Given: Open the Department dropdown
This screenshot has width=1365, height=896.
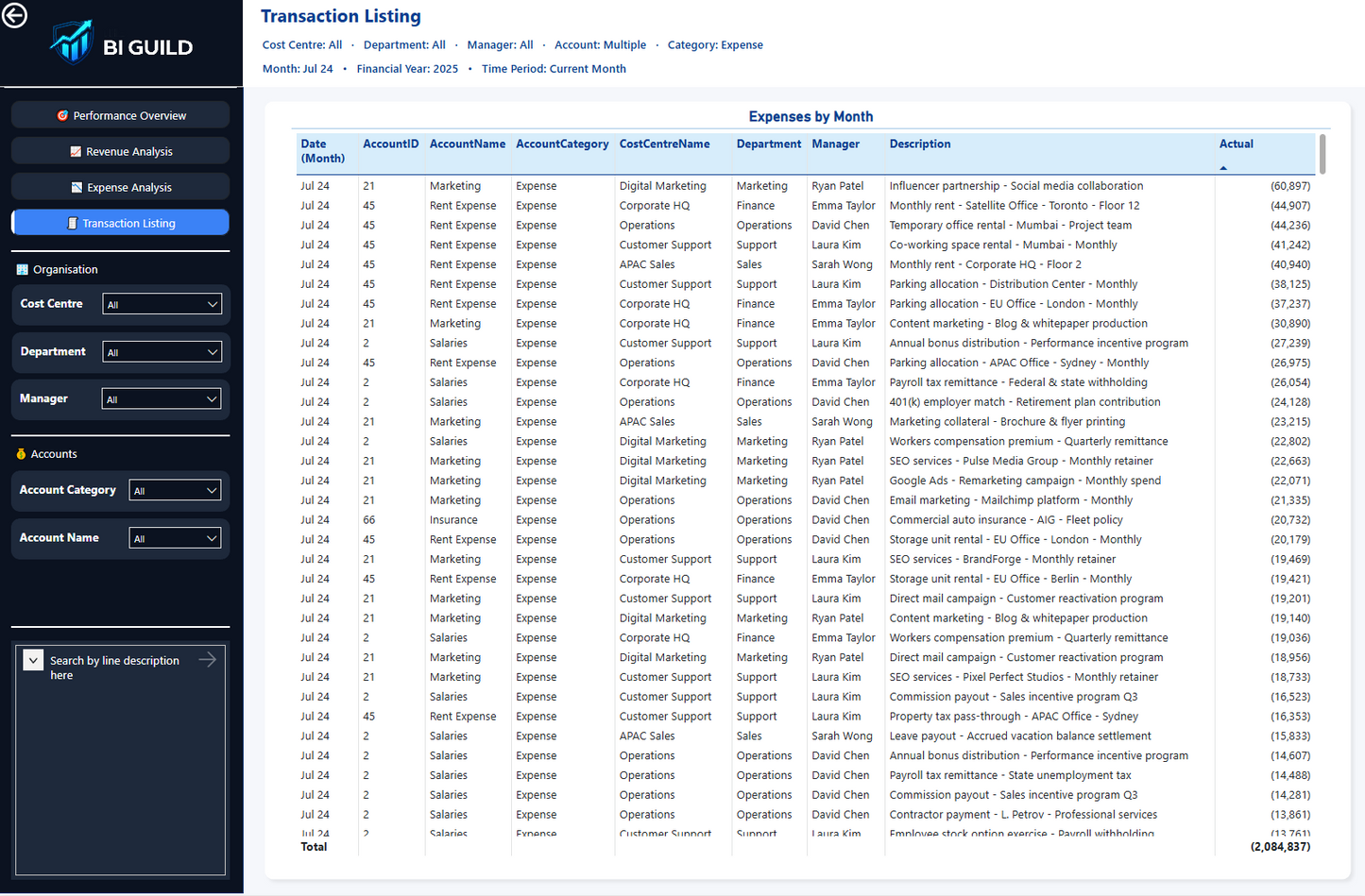Looking at the screenshot, I should coord(162,351).
